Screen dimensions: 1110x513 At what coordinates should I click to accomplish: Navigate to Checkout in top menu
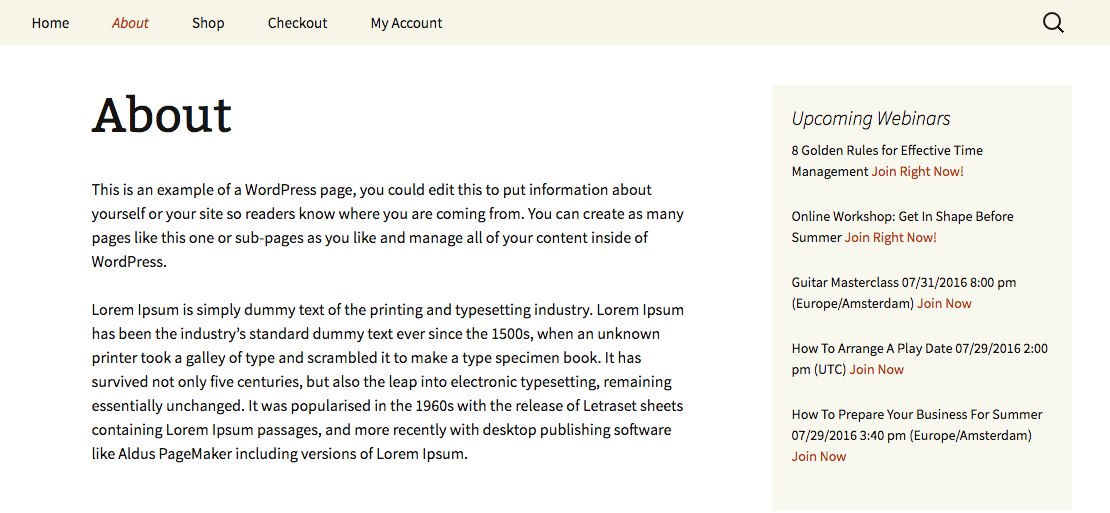click(x=297, y=23)
